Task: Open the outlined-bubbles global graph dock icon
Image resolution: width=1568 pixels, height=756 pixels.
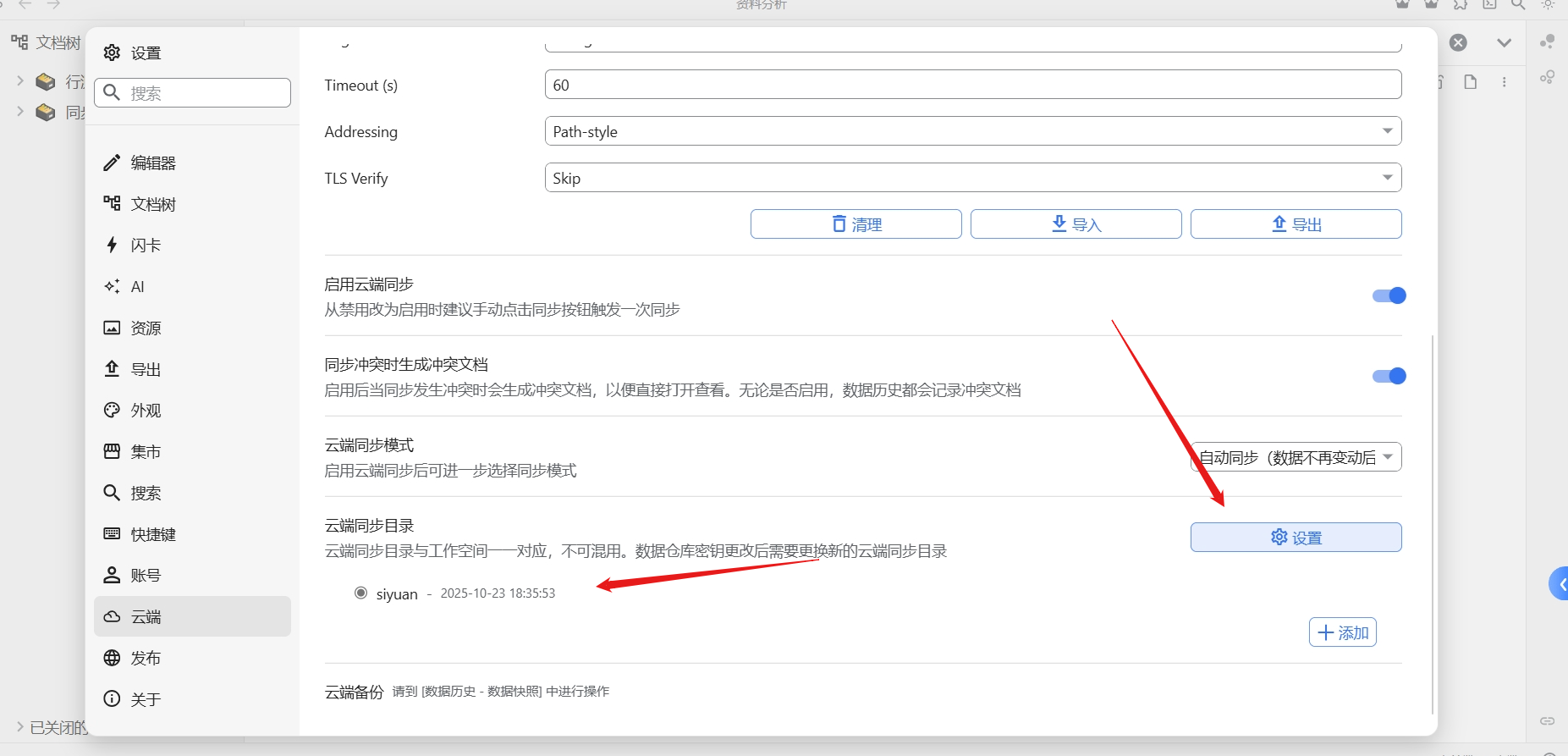Action: tap(1548, 77)
